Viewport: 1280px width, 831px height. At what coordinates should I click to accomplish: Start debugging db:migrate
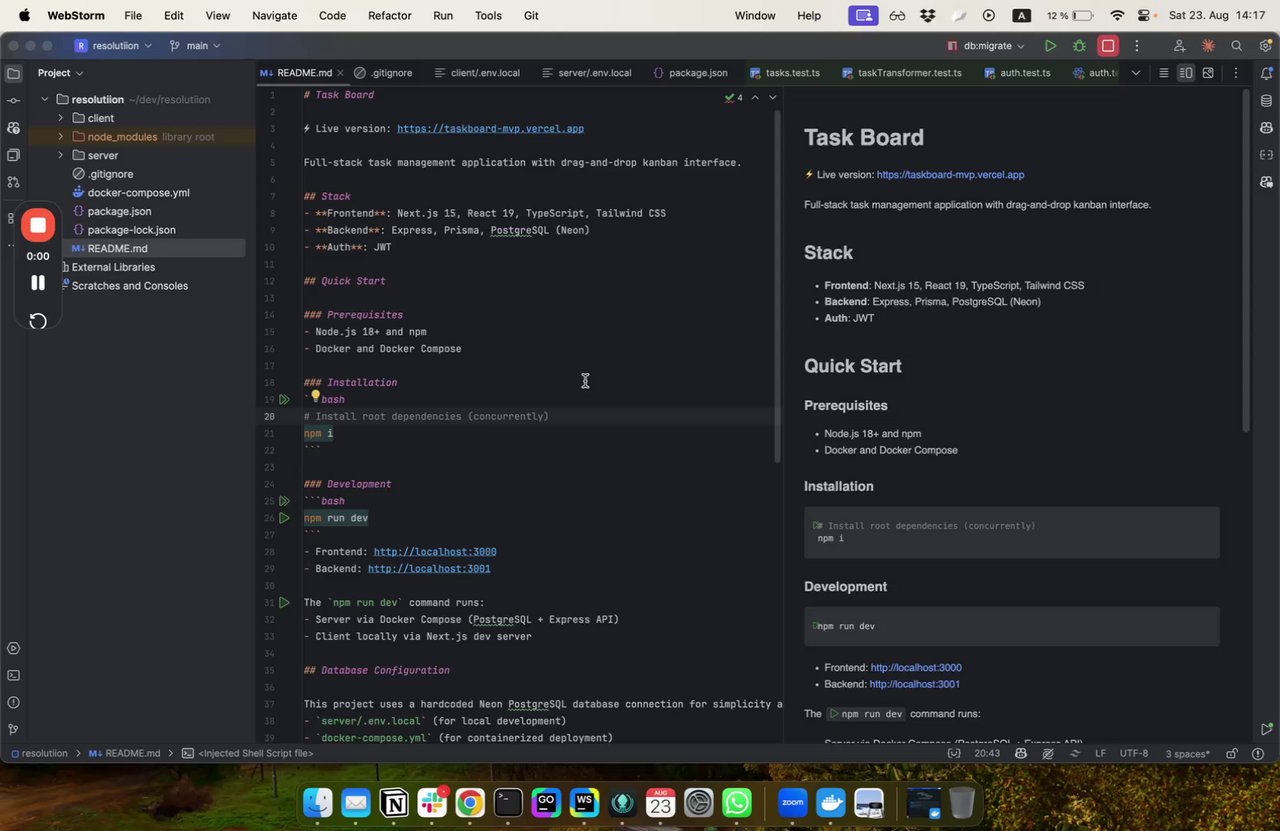tap(1079, 46)
